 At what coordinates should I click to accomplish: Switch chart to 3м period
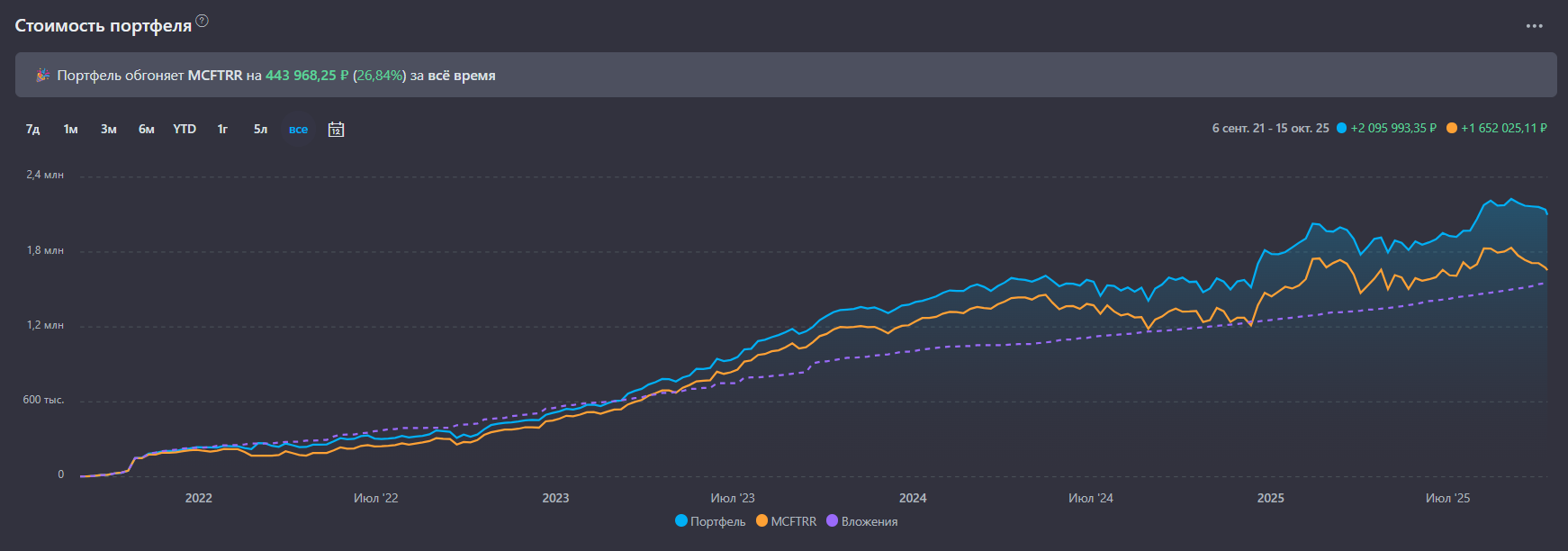(x=109, y=130)
